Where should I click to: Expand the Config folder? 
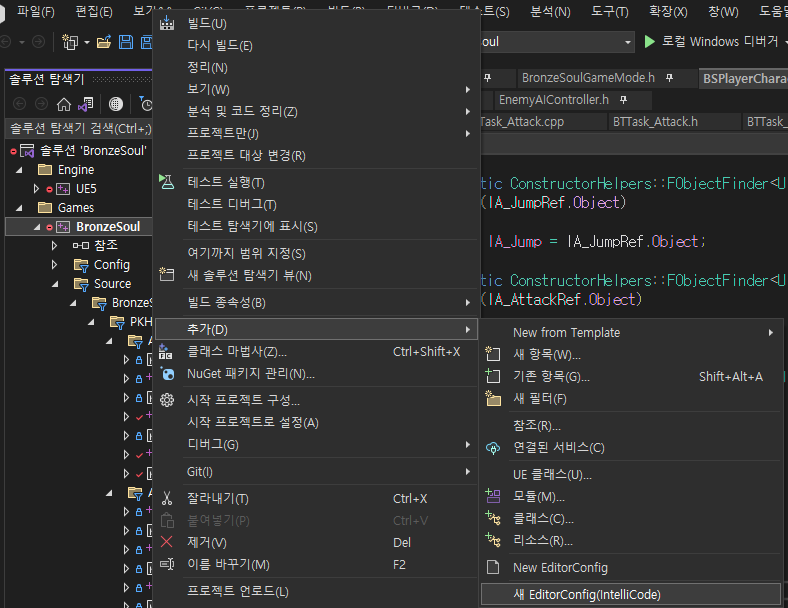click(x=54, y=265)
